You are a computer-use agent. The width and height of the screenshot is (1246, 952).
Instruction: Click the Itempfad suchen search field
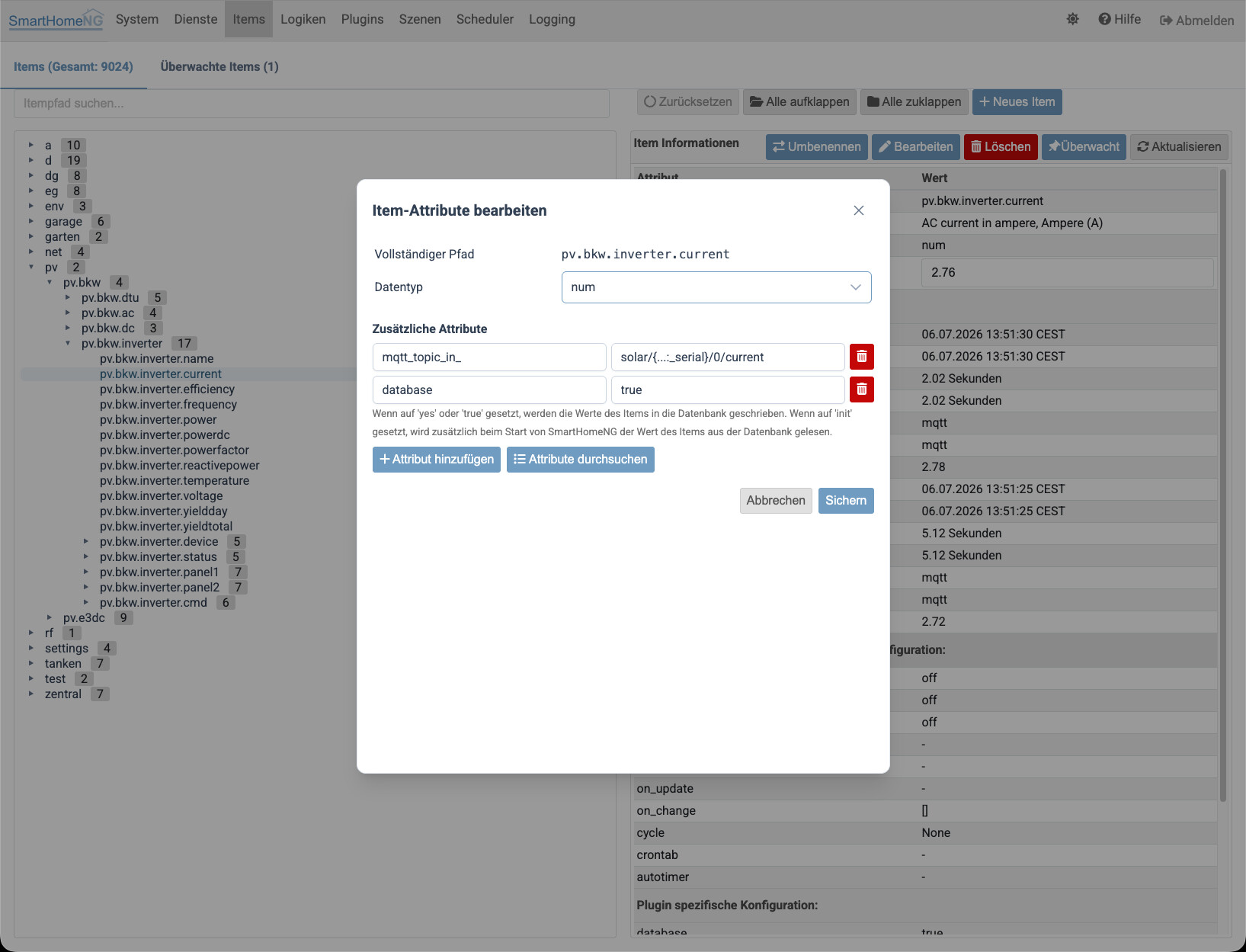tap(311, 103)
